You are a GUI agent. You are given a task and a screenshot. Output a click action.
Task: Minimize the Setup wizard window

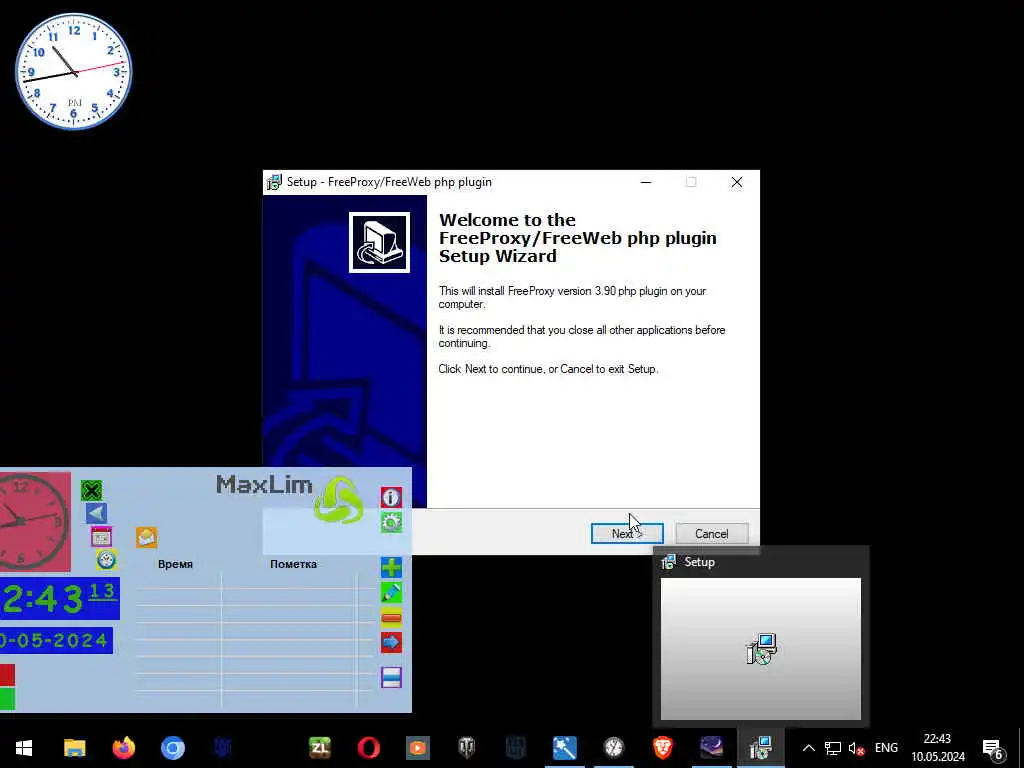click(x=646, y=182)
